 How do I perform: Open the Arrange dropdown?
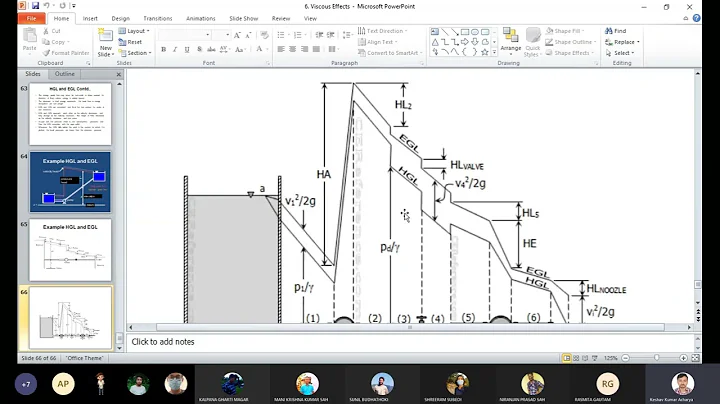click(x=511, y=40)
